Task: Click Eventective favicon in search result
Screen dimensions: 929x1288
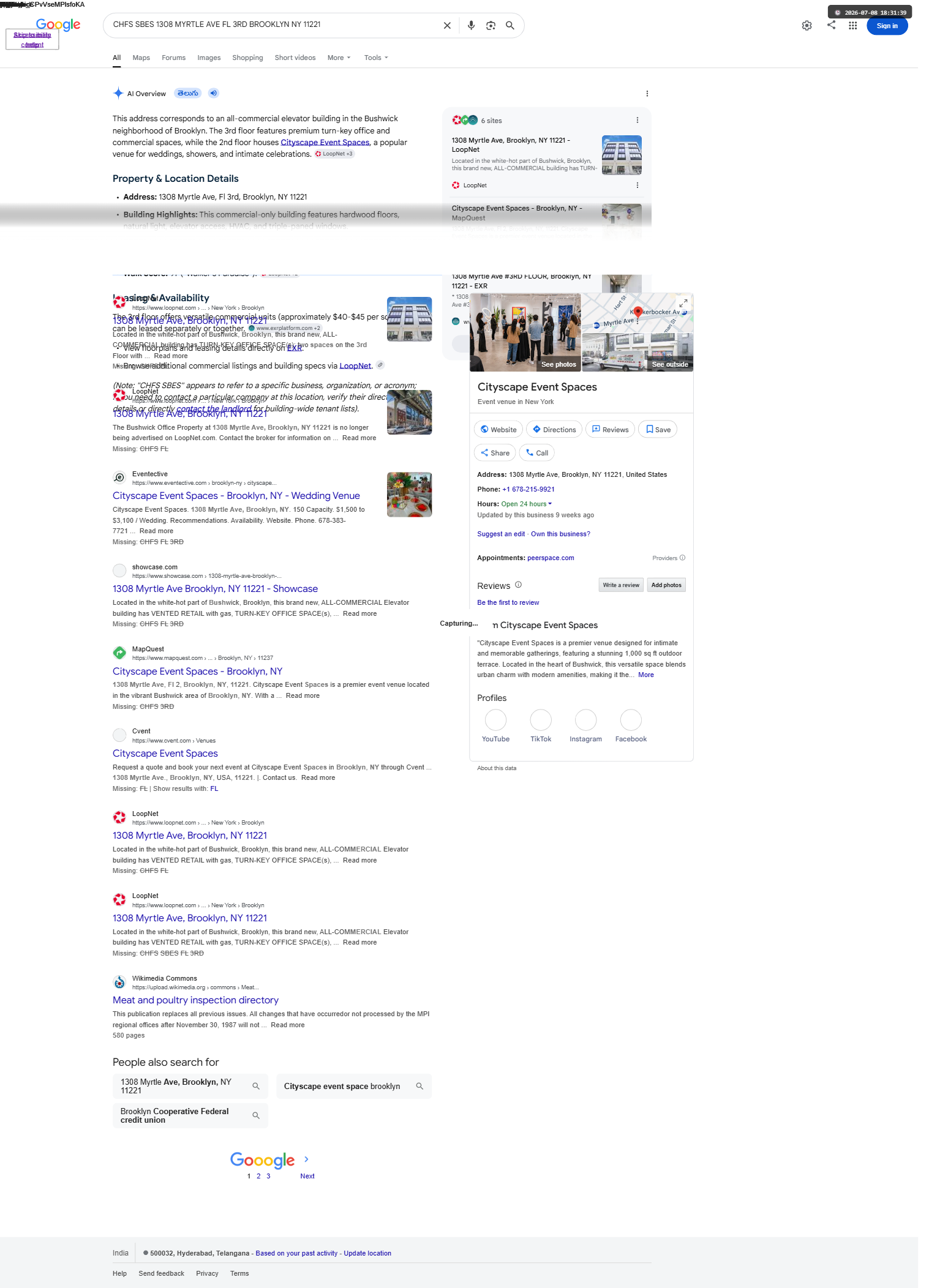Action: tap(119, 477)
